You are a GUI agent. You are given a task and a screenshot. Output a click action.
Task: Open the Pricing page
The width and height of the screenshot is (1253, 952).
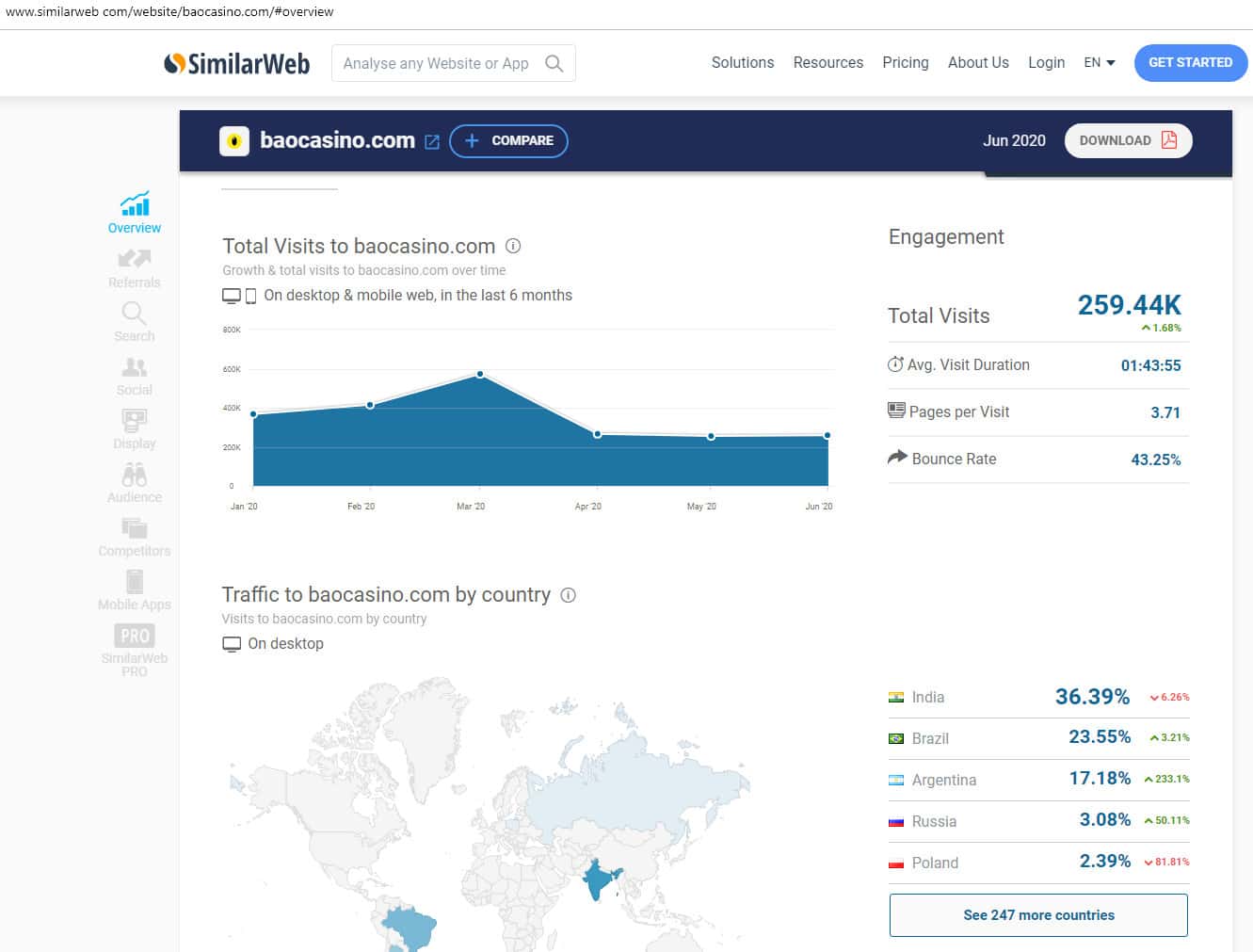coord(905,62)
